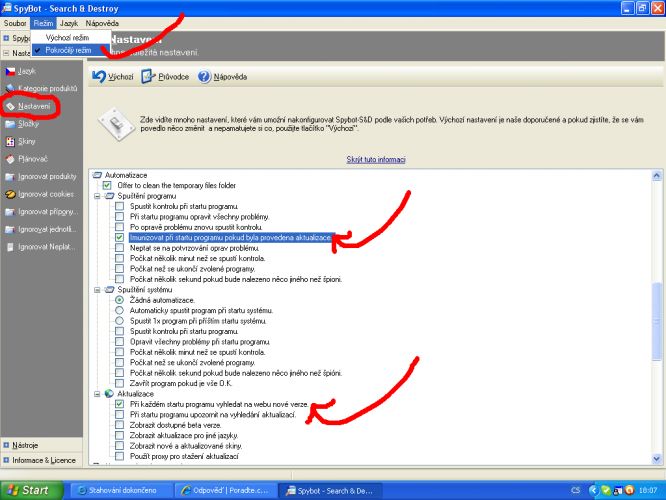This screenshot has width=666, height=500.
Task: Enable Počkat než se ukončí zvolené programy under Spuštění programu
Action: point(119,268)
